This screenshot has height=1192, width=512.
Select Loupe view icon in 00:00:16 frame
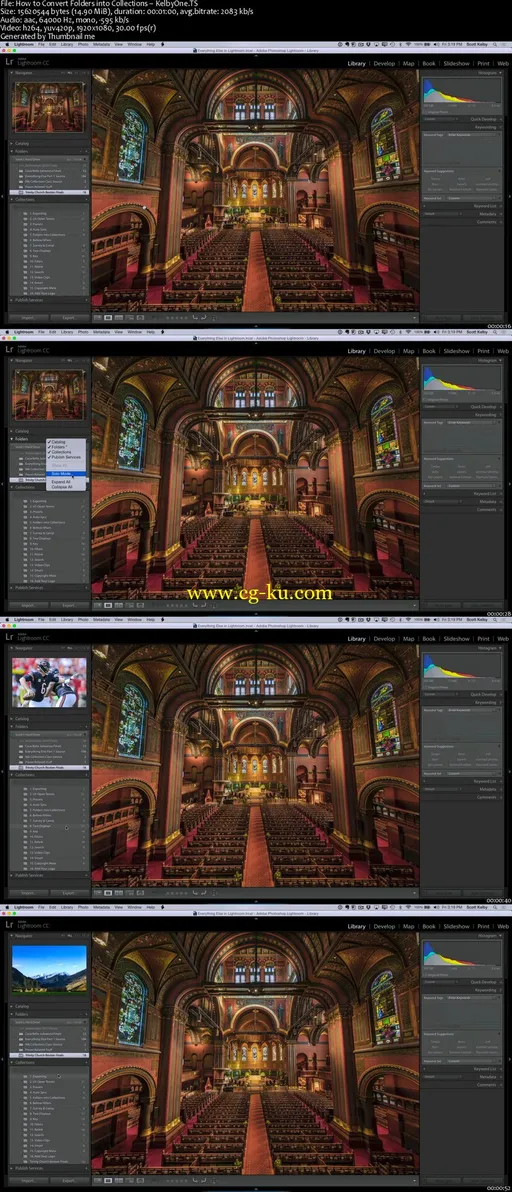click(x=108, y=317)
